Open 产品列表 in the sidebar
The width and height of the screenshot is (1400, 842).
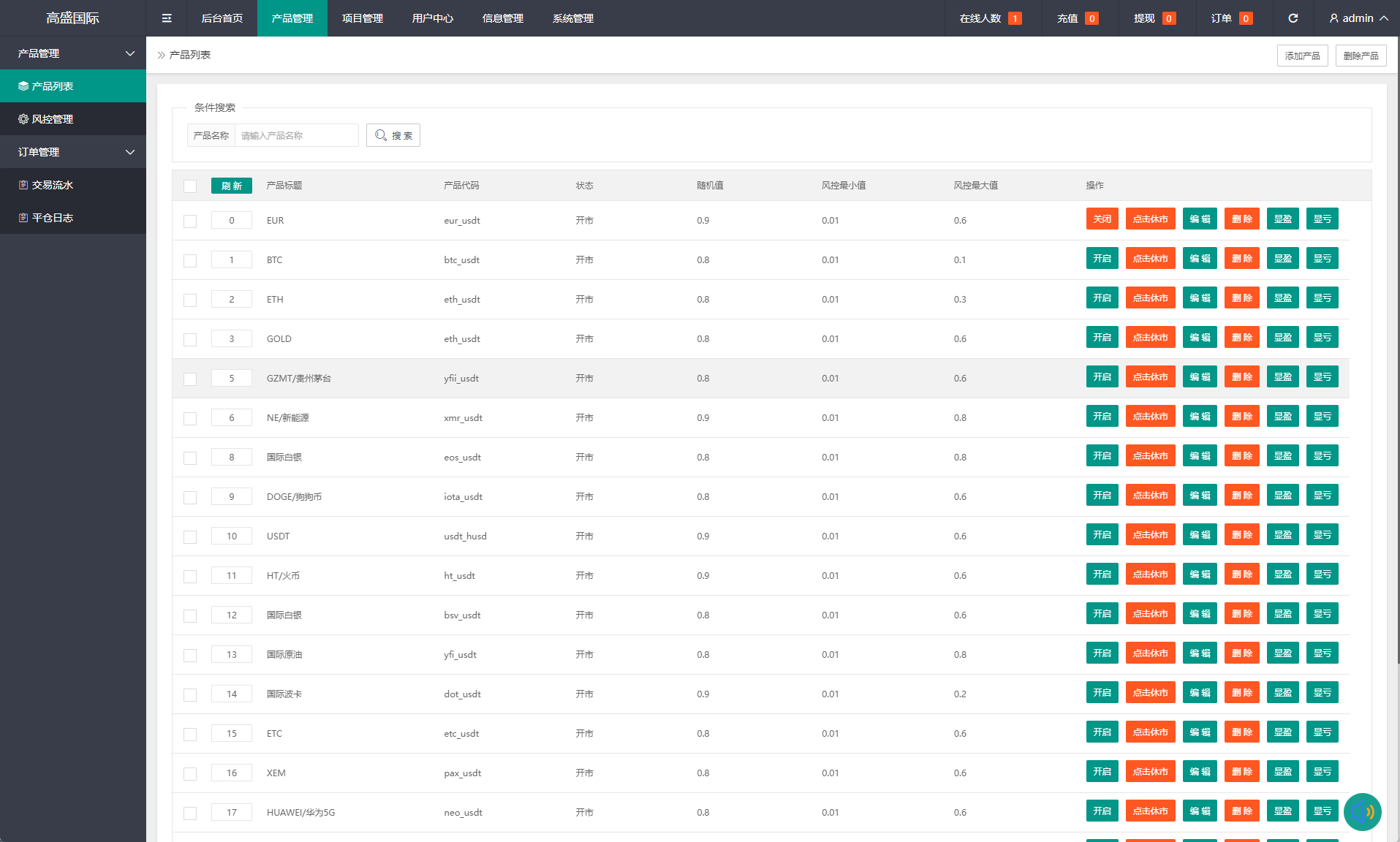[x=73, y=86]
